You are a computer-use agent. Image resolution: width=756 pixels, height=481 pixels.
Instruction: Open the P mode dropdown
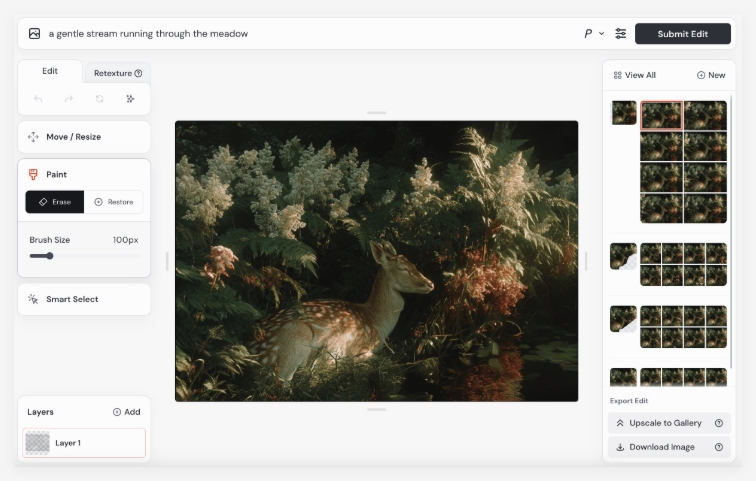[x=594, y=34]
